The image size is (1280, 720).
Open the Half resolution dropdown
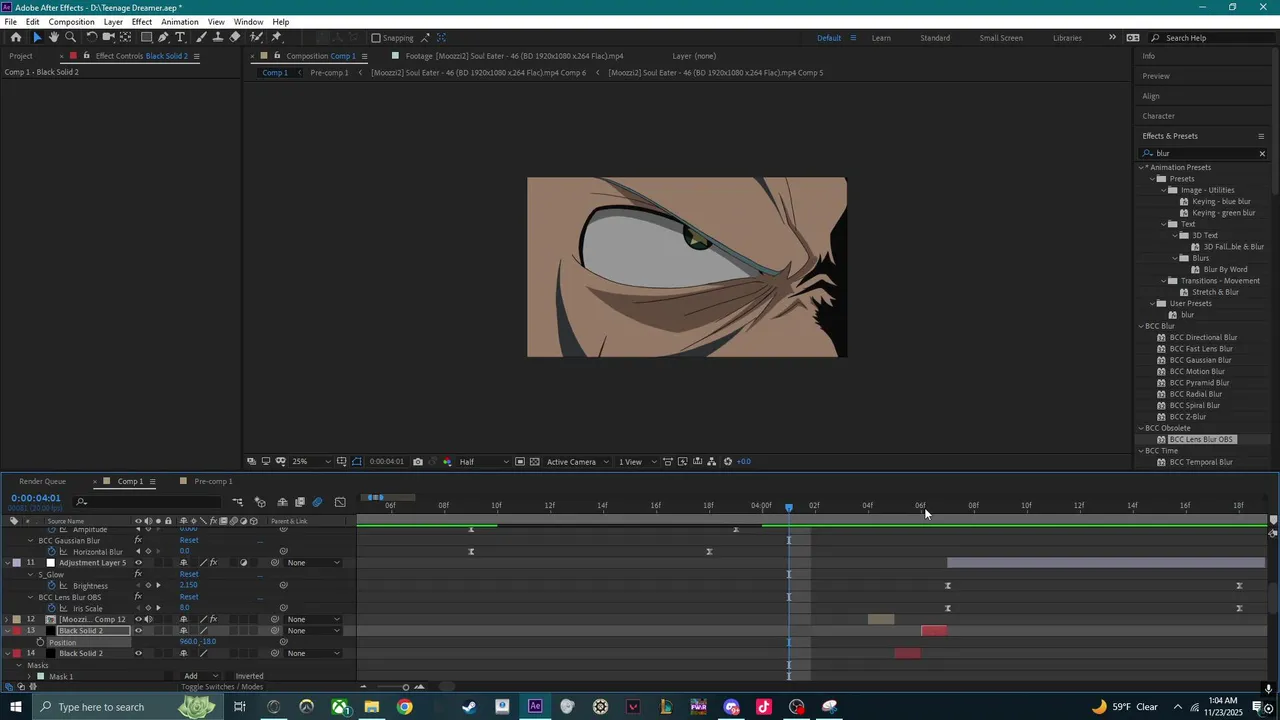[x=483, y=462]
